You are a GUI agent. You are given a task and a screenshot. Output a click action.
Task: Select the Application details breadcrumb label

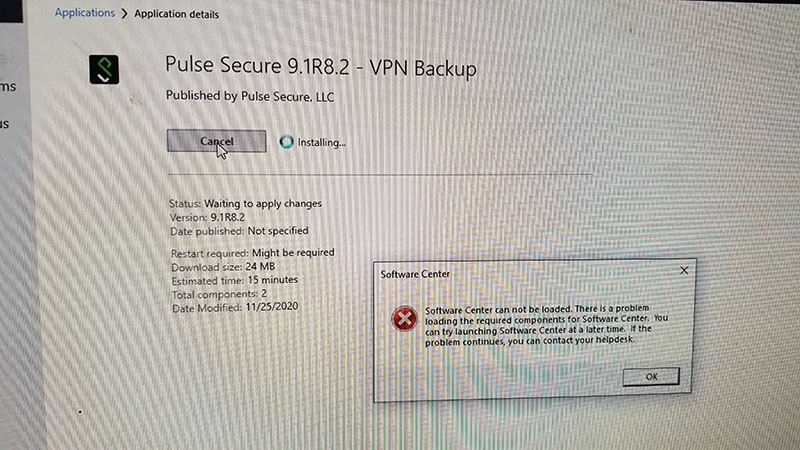177,14
